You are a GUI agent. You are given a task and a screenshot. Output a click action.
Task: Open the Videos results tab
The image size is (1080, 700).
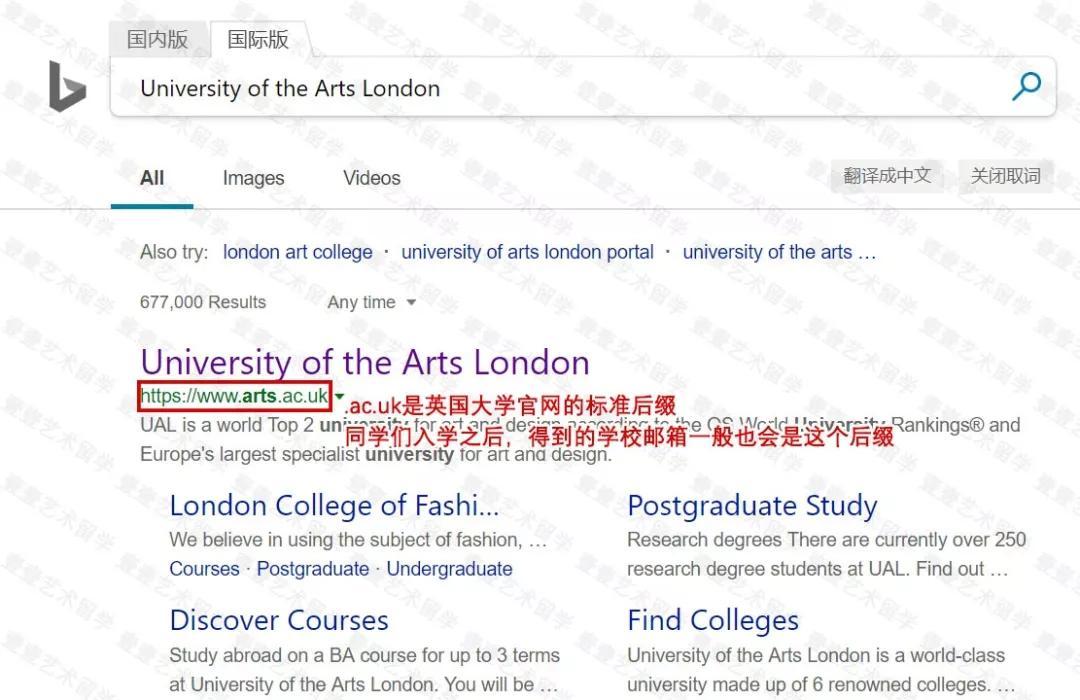coord(371,178)
